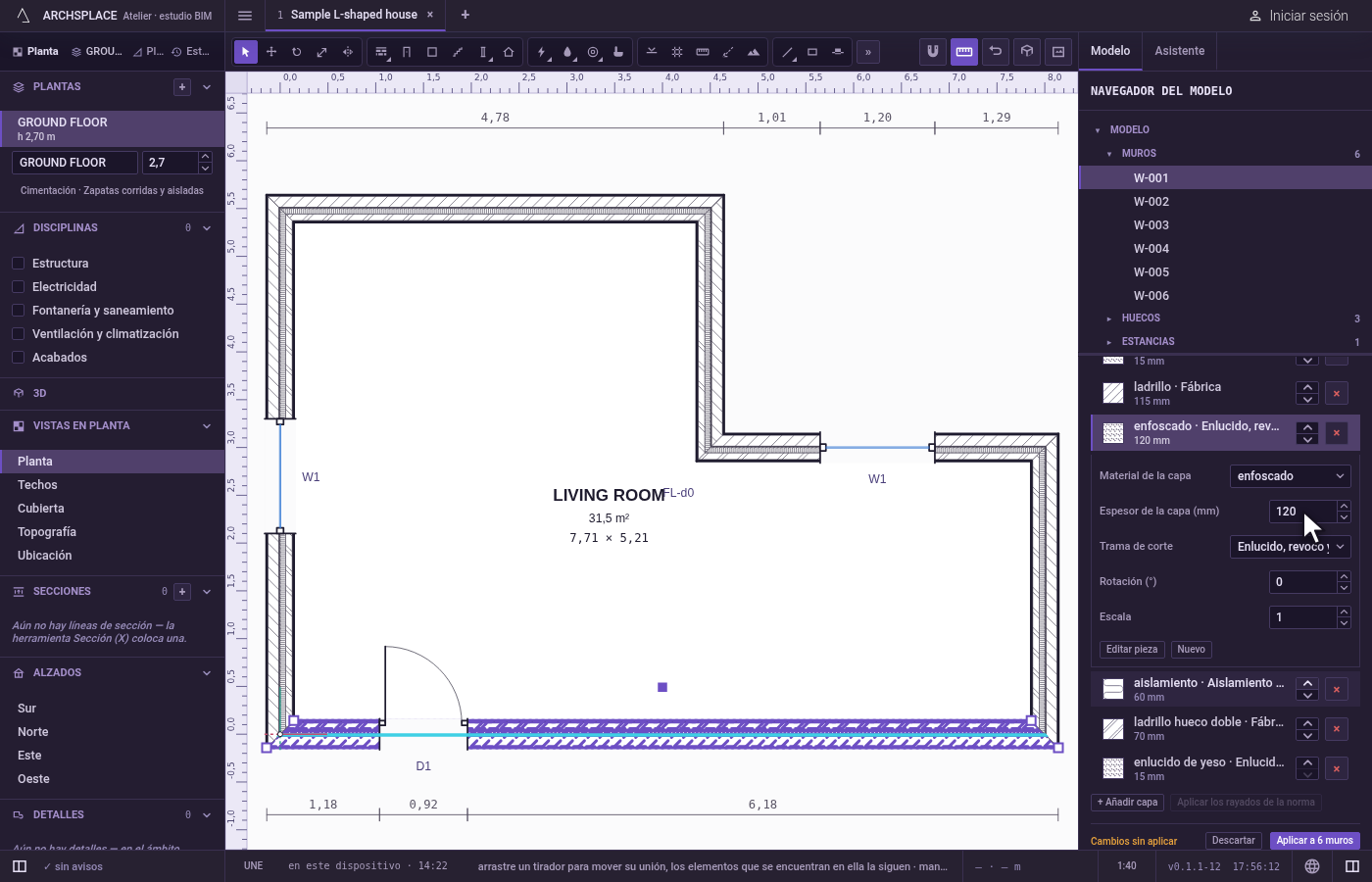Screen dimensions: 1372x882
Task: Select the wall tool
Action: point(381,52)
